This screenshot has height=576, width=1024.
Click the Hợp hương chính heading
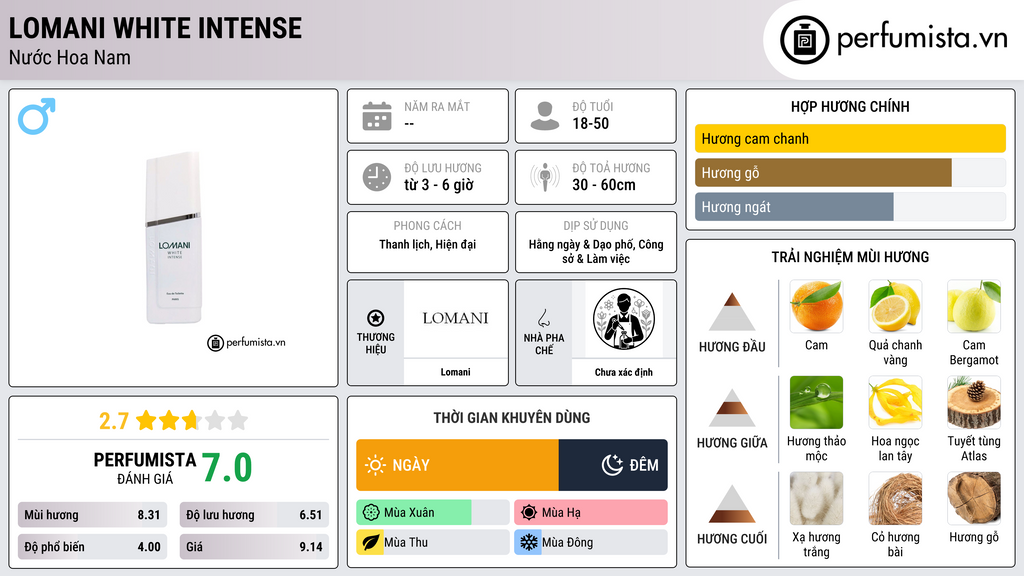(850, 106)
